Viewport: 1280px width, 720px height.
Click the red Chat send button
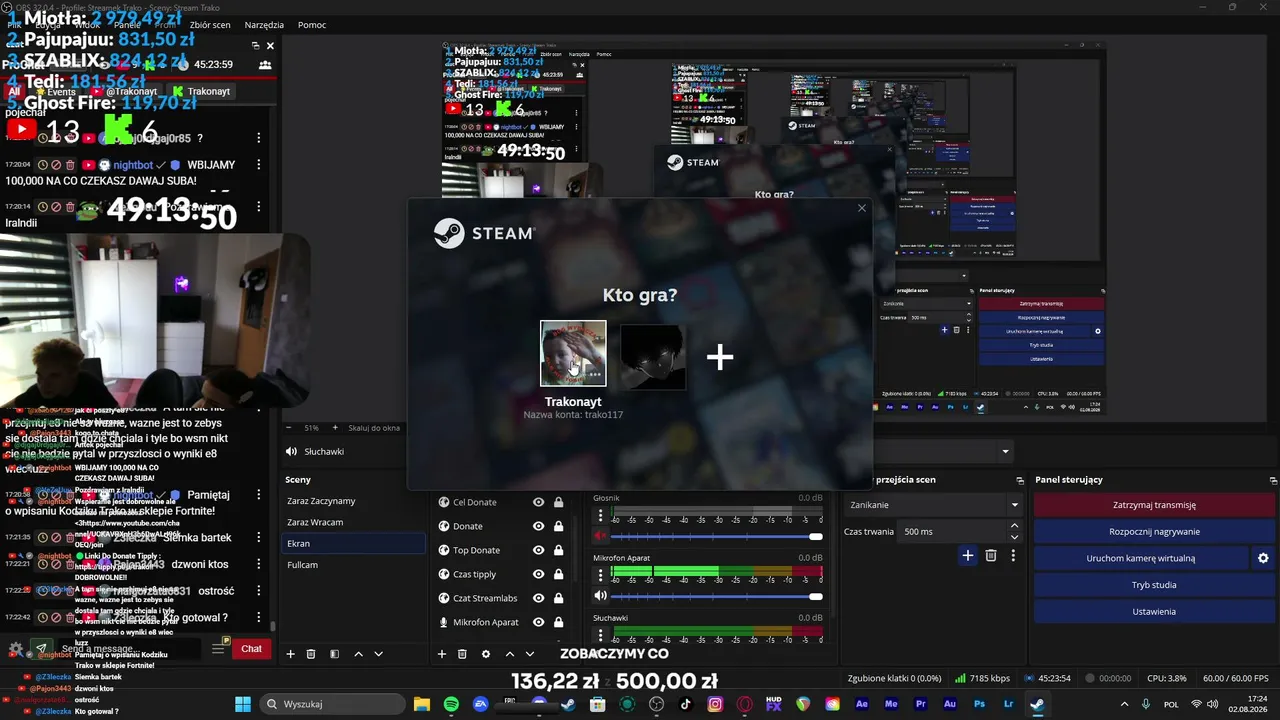click(x=251, y=649)
